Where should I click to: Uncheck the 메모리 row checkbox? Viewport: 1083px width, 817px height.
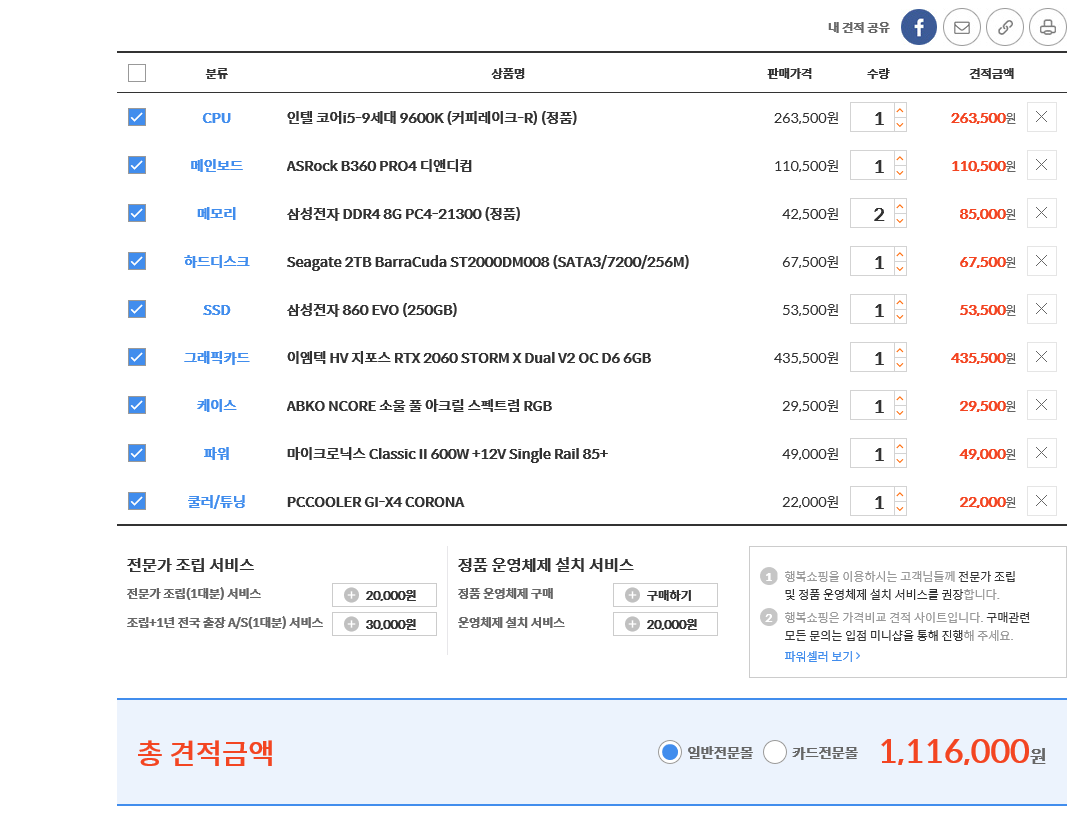coord(137,213)
